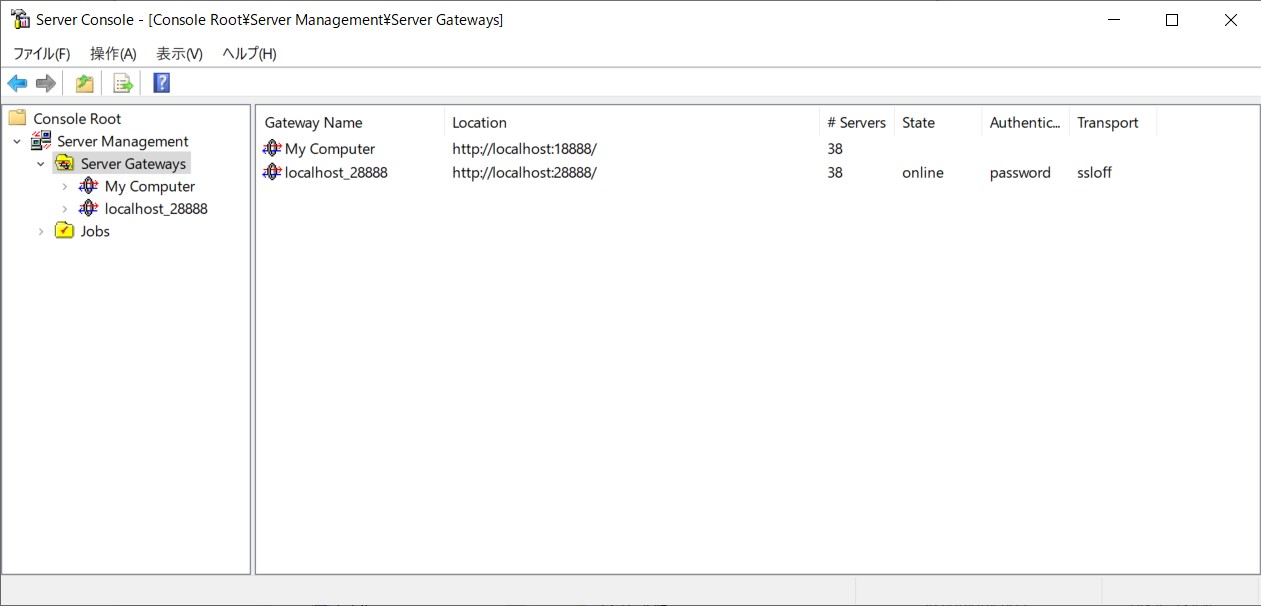Expand the Jobs tree node
The height and width of the screenshot is (606, 1261).
tap(41, 232)
